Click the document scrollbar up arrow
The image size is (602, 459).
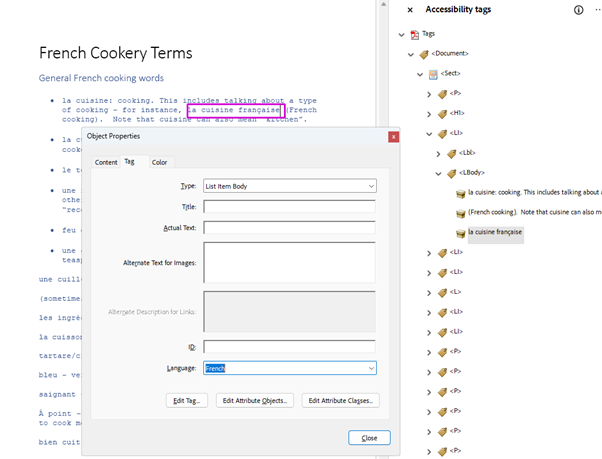pos(383,5)
